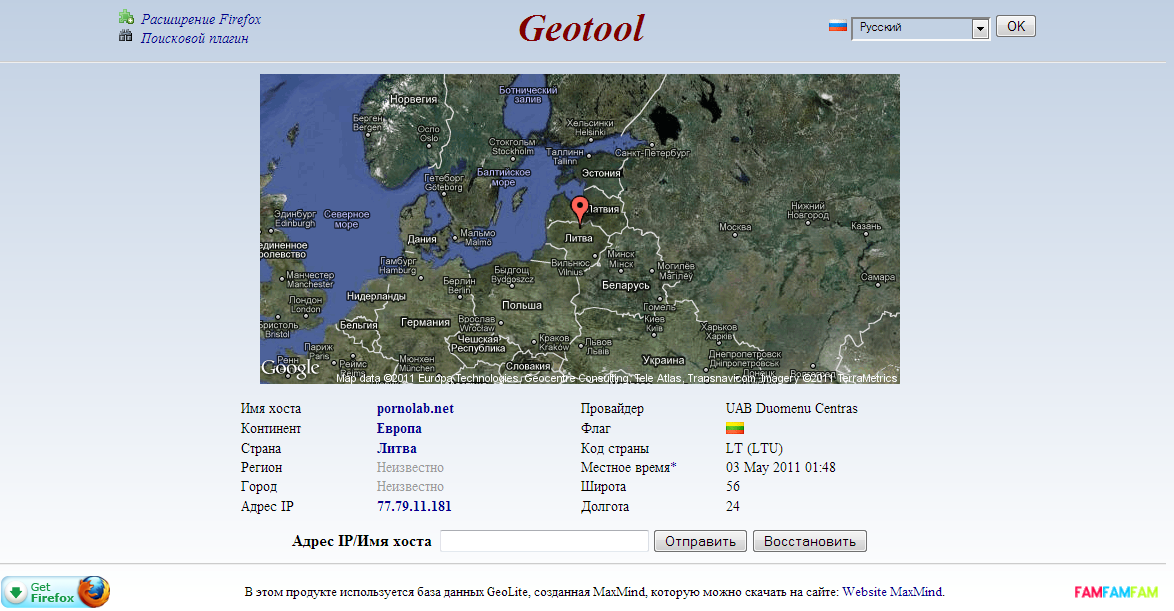Screen dimensions: 1174x611
Task: Click the Russian flag icon
Action: 838,26
